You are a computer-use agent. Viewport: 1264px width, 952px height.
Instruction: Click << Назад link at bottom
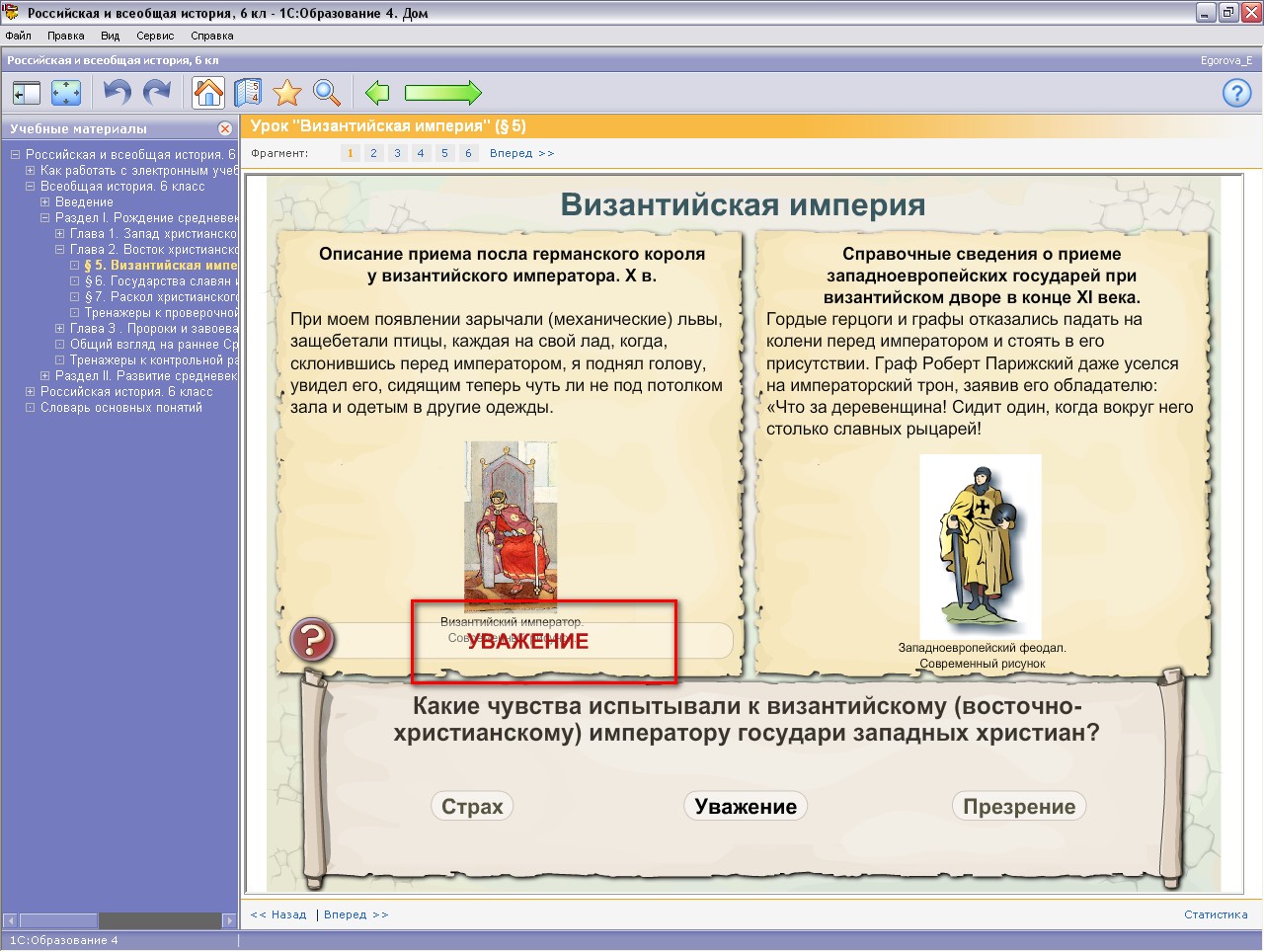[x=278, y=914]
